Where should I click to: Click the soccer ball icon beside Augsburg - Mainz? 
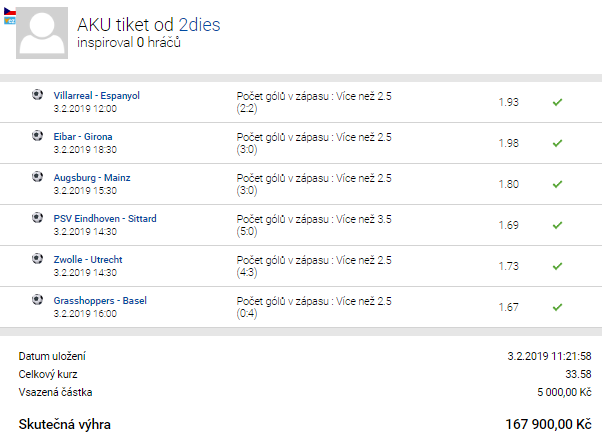[37, 177]
